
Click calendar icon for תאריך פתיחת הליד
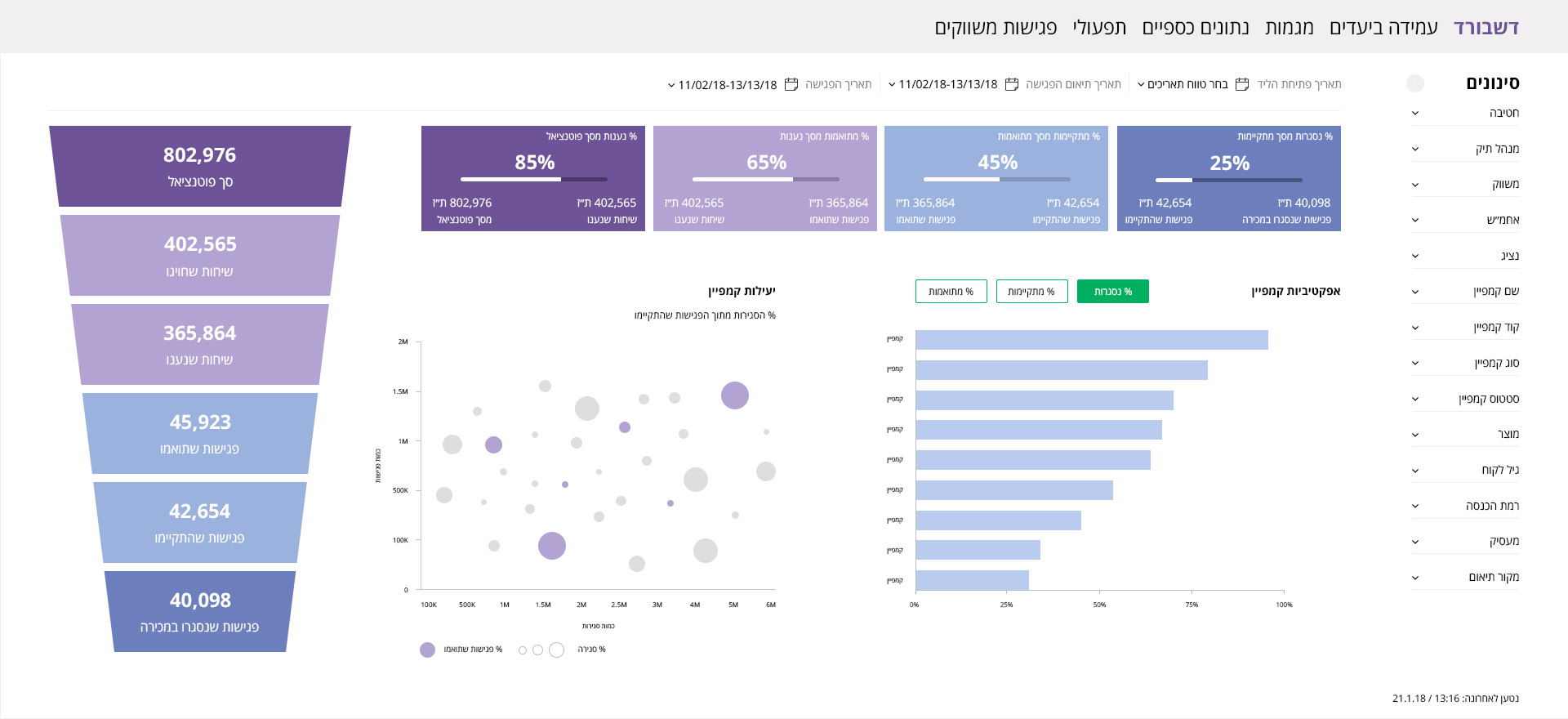pos(1242,84)
